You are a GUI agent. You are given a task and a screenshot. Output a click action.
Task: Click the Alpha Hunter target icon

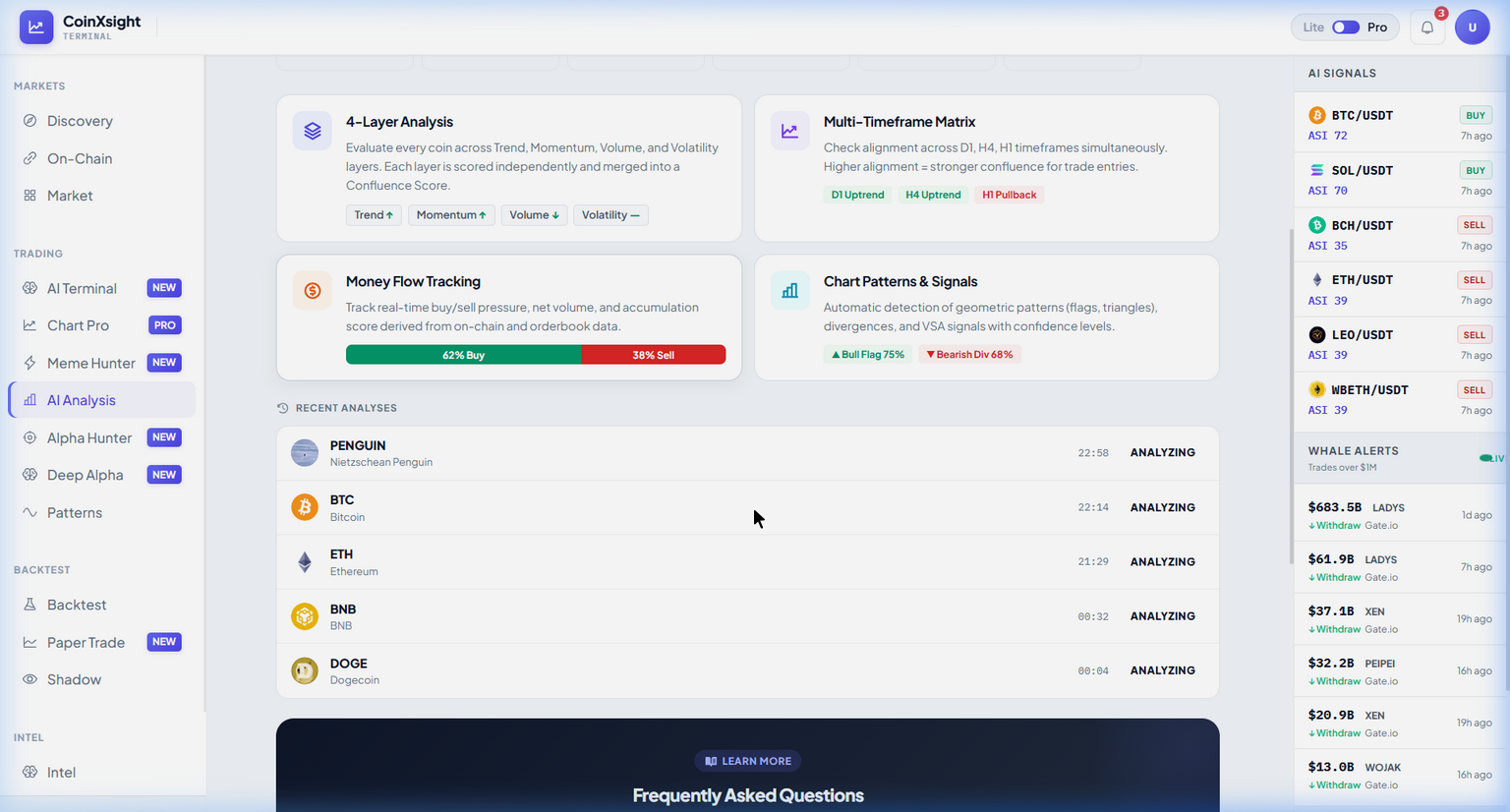click(x=29, y=437)
